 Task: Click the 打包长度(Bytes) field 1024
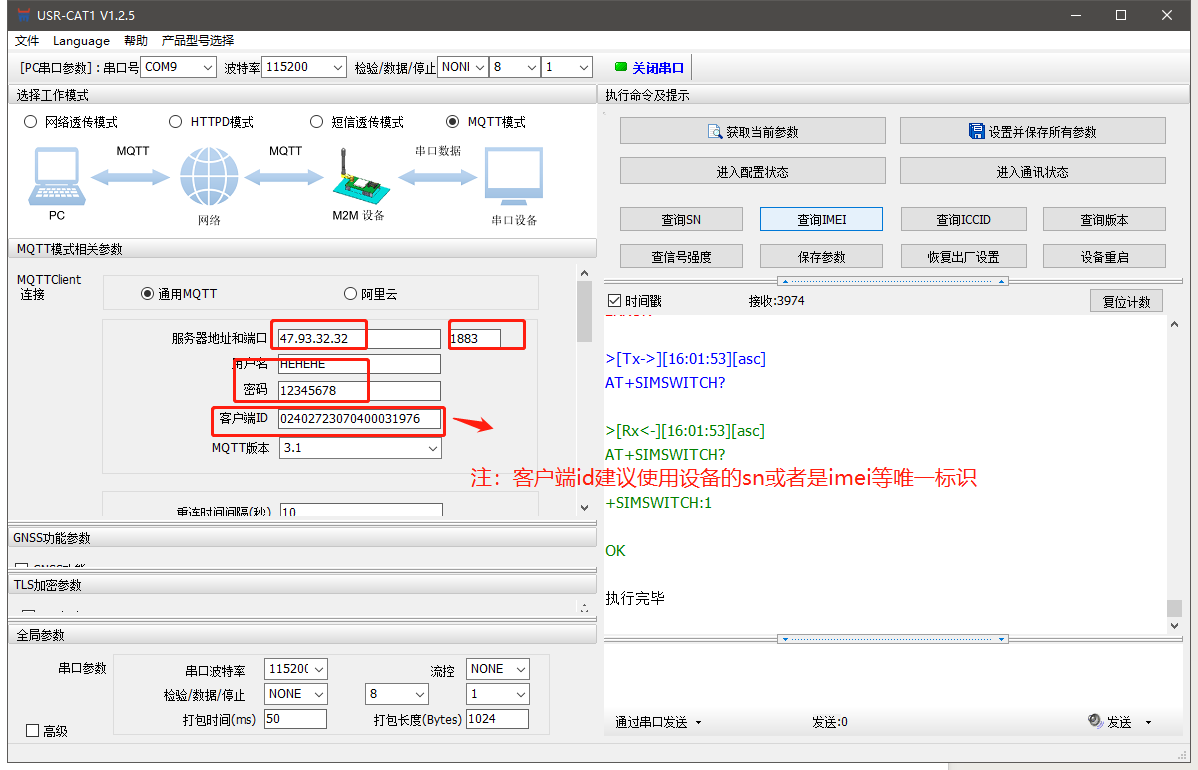point(497,719)
